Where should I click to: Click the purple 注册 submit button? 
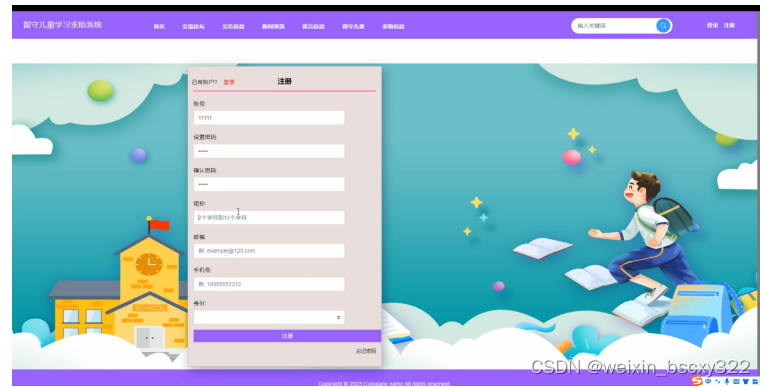click(287, 336)
